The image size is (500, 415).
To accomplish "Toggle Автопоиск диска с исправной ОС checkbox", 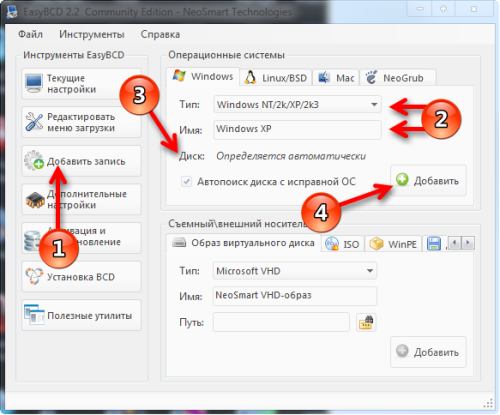I will tap(186, 182).
